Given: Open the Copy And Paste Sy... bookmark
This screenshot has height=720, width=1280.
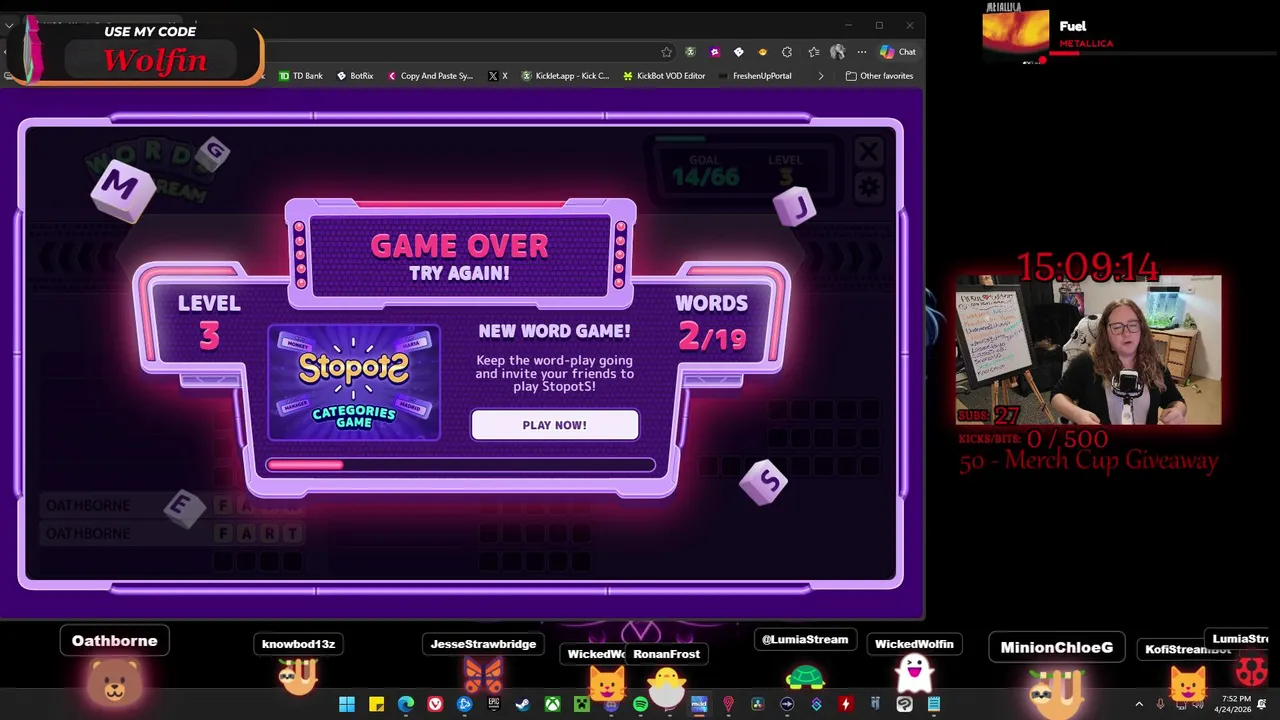Looking at the screenshot, I should click(430, 76).
